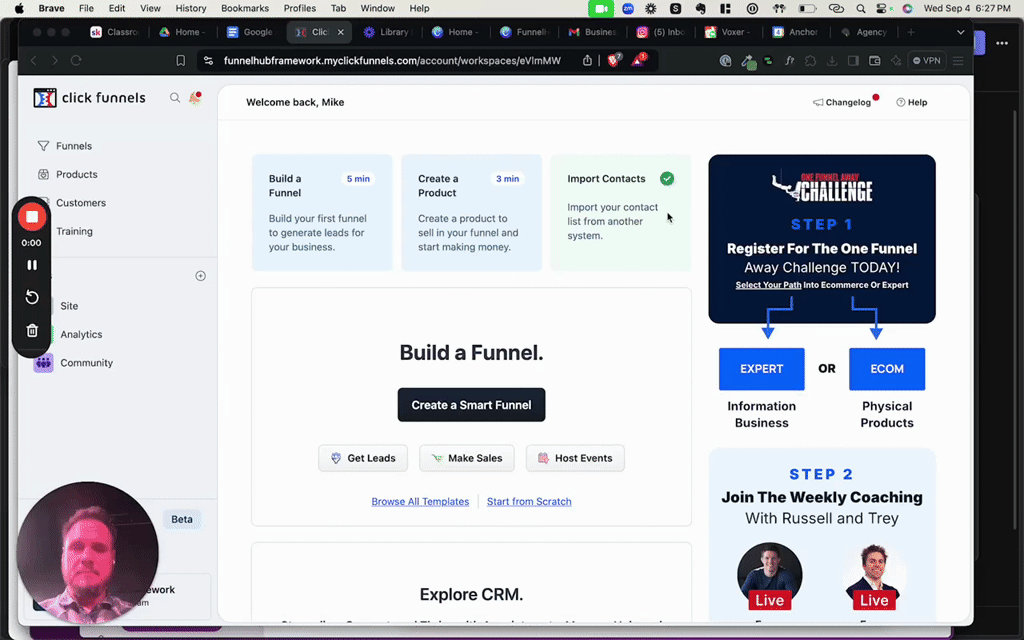Viewport: 1024px width, 640px height.
Task: Open the Brave Shields lion icon
Action: coord(615,59)
